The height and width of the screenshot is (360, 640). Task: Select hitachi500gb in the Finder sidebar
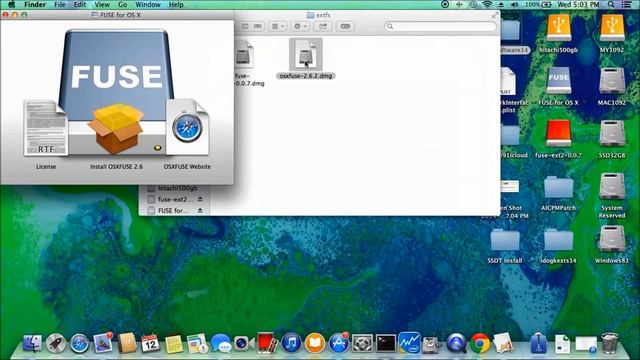tap(173, 188)
